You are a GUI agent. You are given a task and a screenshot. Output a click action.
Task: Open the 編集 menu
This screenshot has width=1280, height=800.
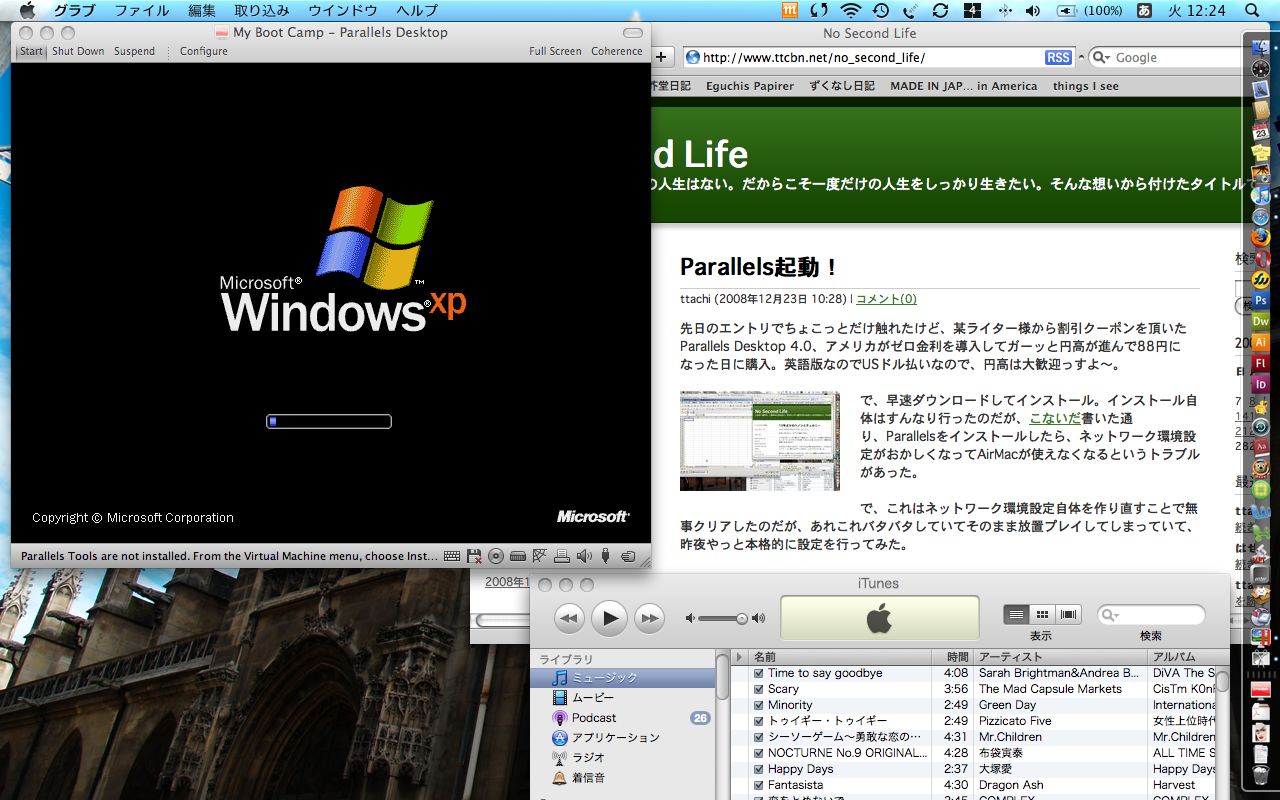click(202, 11)
